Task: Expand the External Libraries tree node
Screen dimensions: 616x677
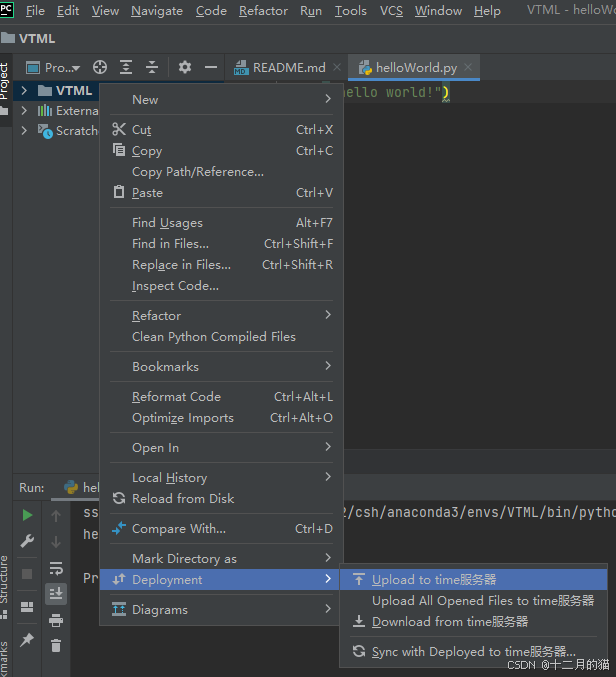Action: click(25, 111)
